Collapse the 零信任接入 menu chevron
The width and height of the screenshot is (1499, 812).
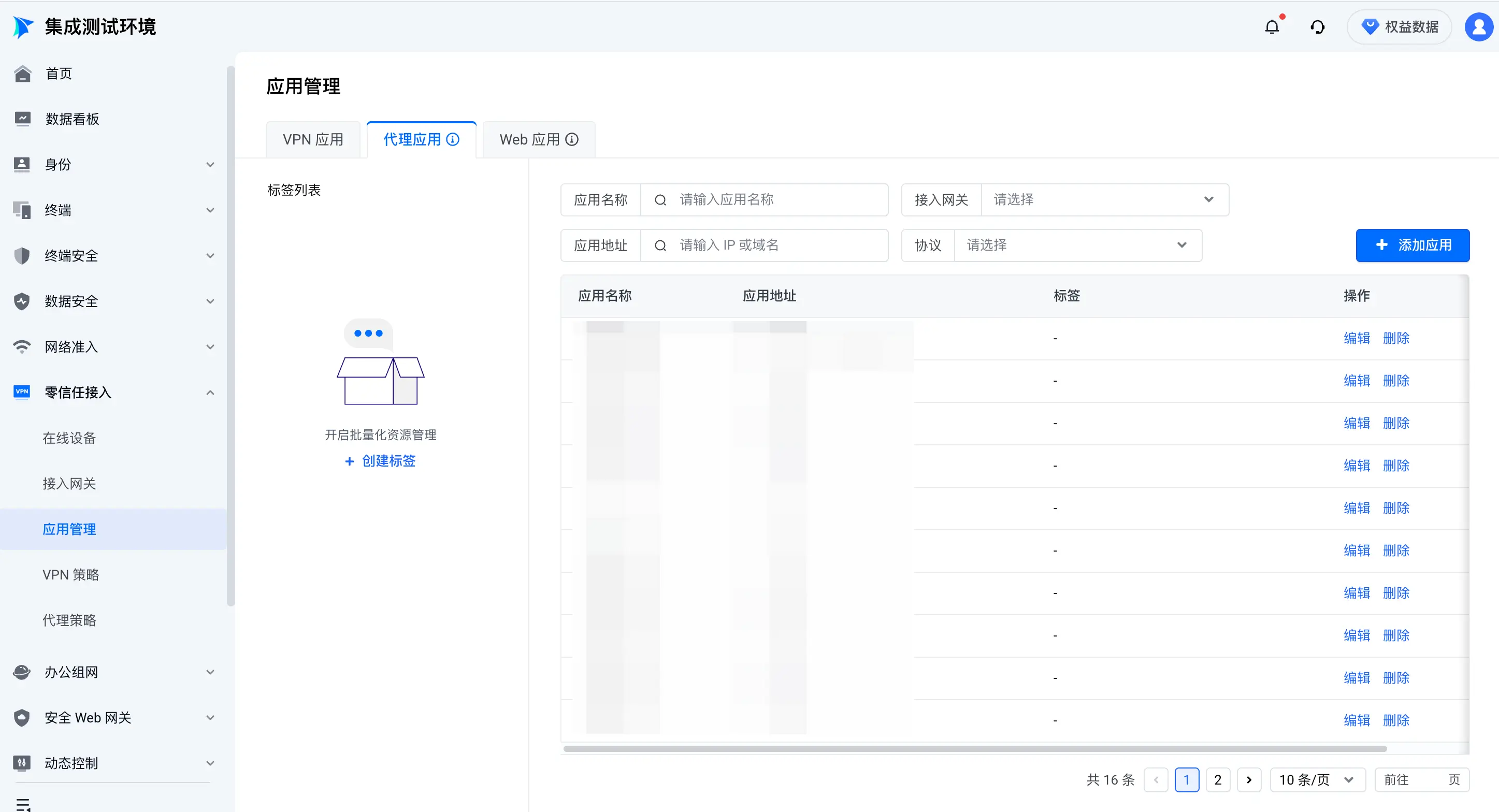tap(210, 393)
